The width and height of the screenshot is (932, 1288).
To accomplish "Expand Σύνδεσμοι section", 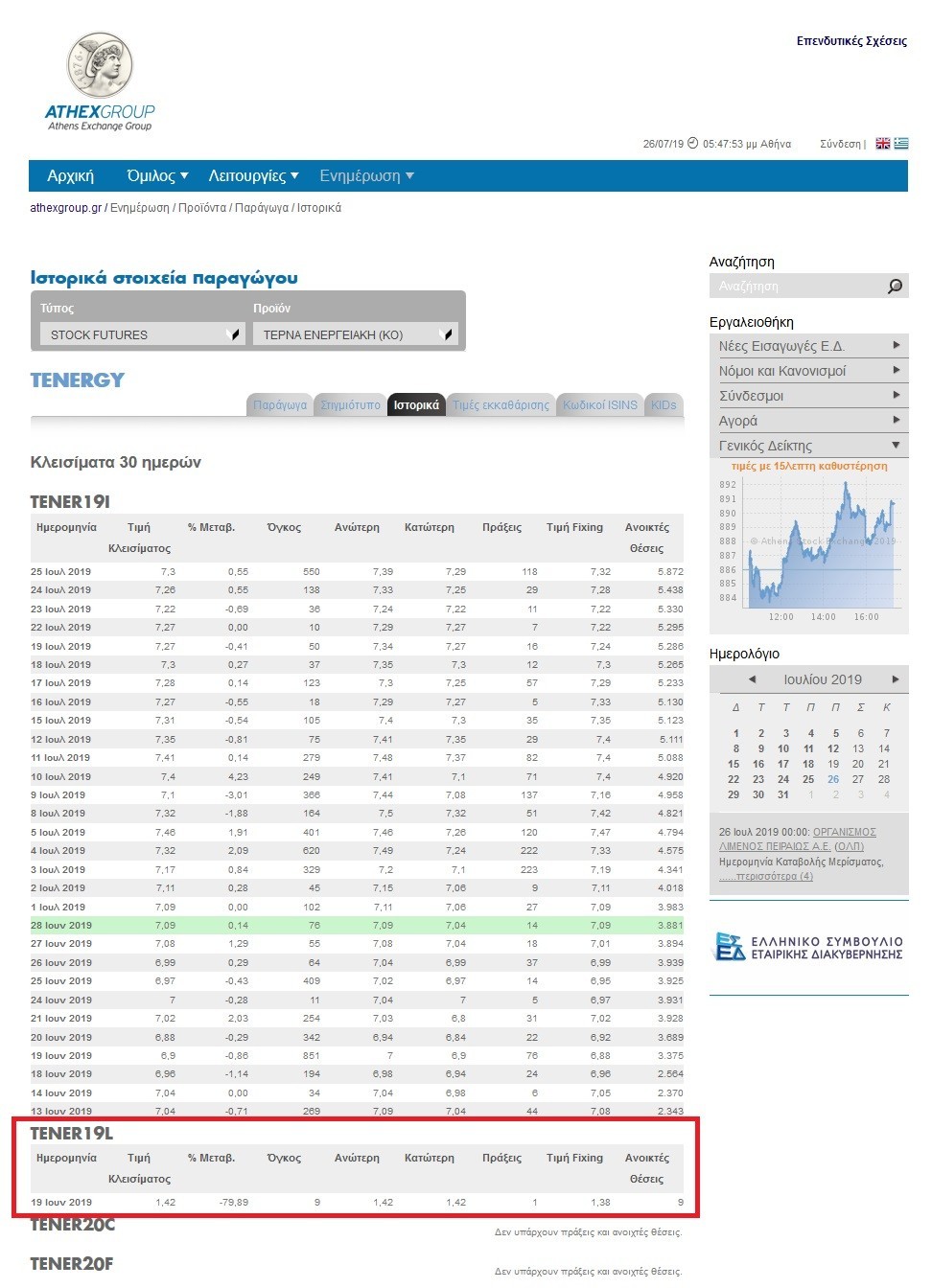I will pyautogui.click(x=809, y=396).
